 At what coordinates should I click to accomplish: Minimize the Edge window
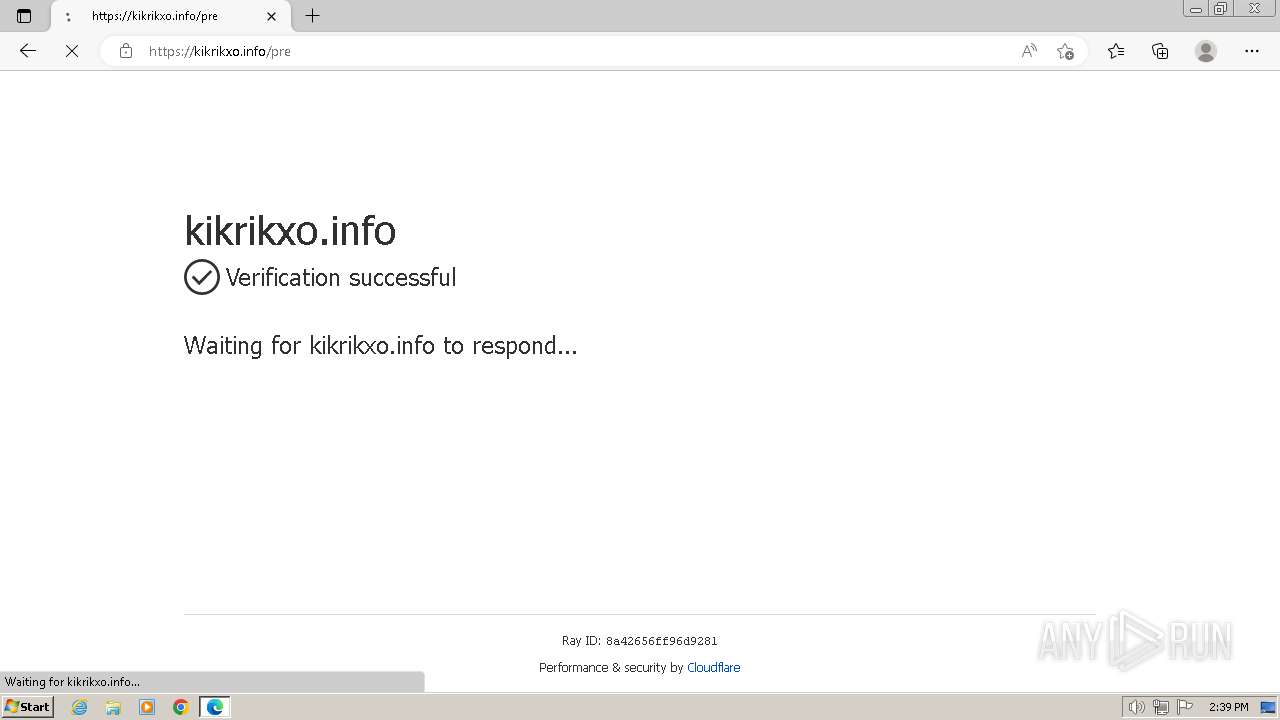[x=1195, y=9]
